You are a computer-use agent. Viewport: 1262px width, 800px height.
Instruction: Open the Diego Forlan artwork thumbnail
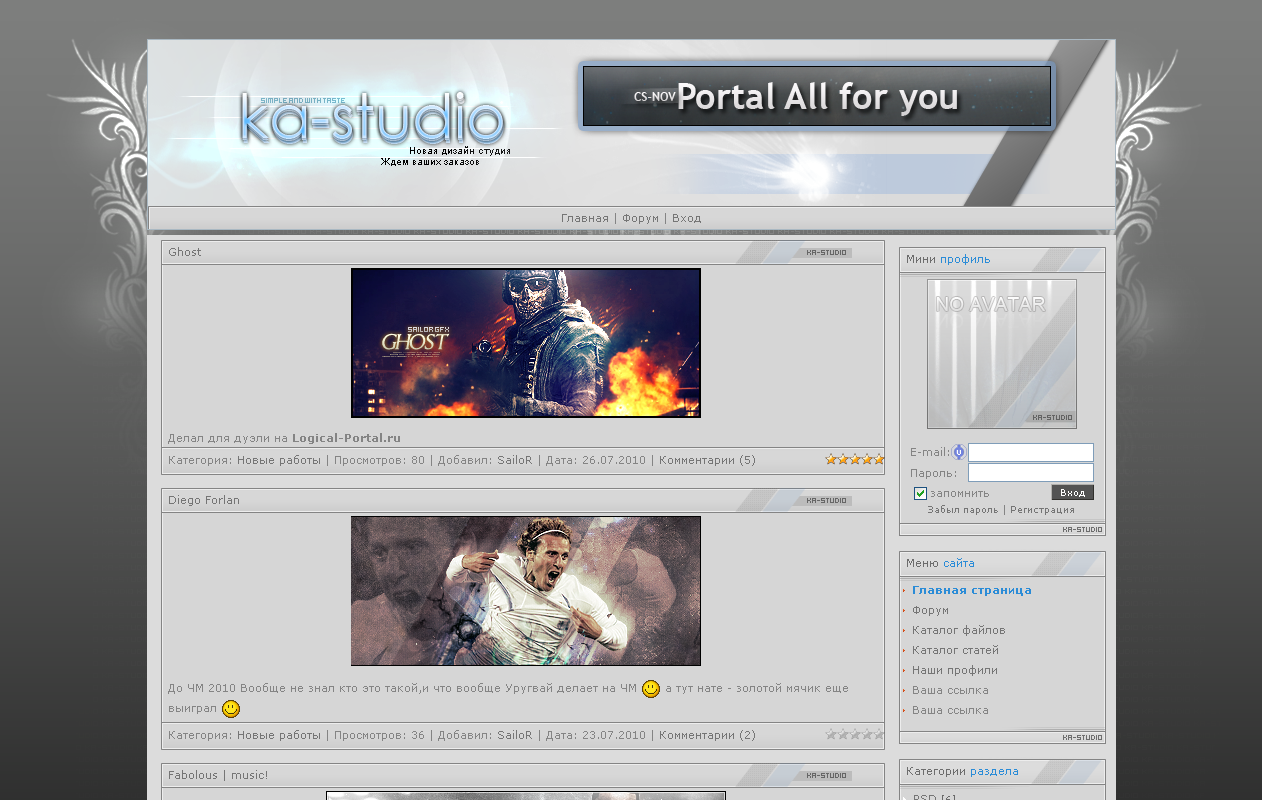525,591
